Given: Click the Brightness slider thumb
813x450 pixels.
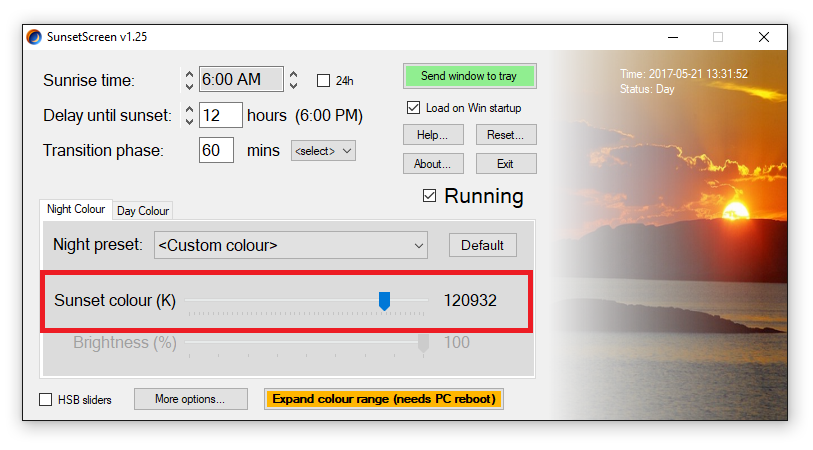Looking at the screenshot, I should click(423, 343).
